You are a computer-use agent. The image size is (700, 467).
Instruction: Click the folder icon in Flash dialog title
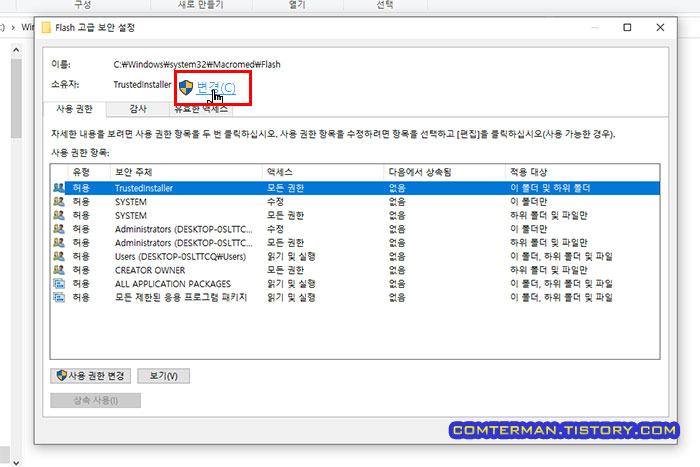tap(46, 28)
